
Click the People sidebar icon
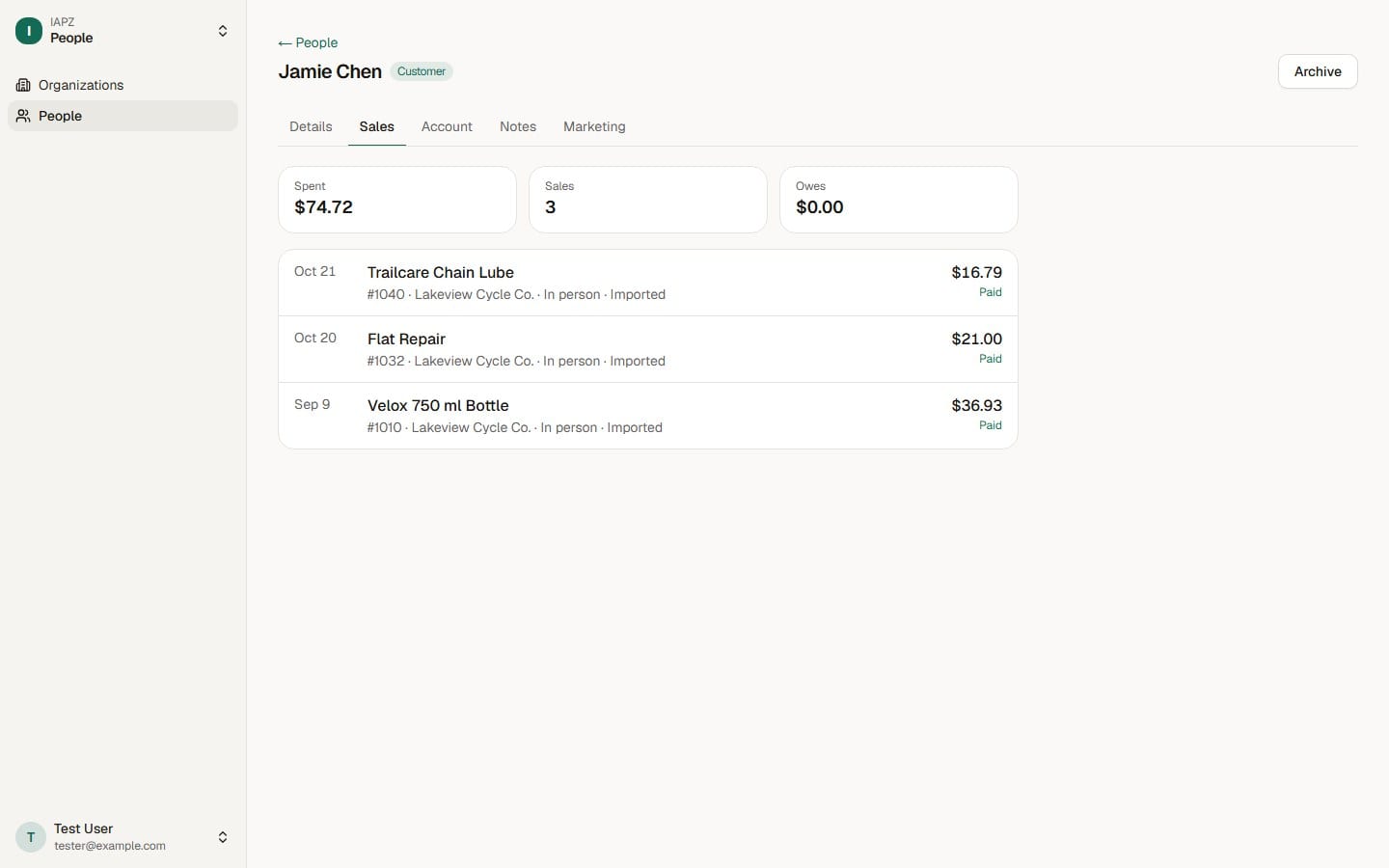pos(23,116)
